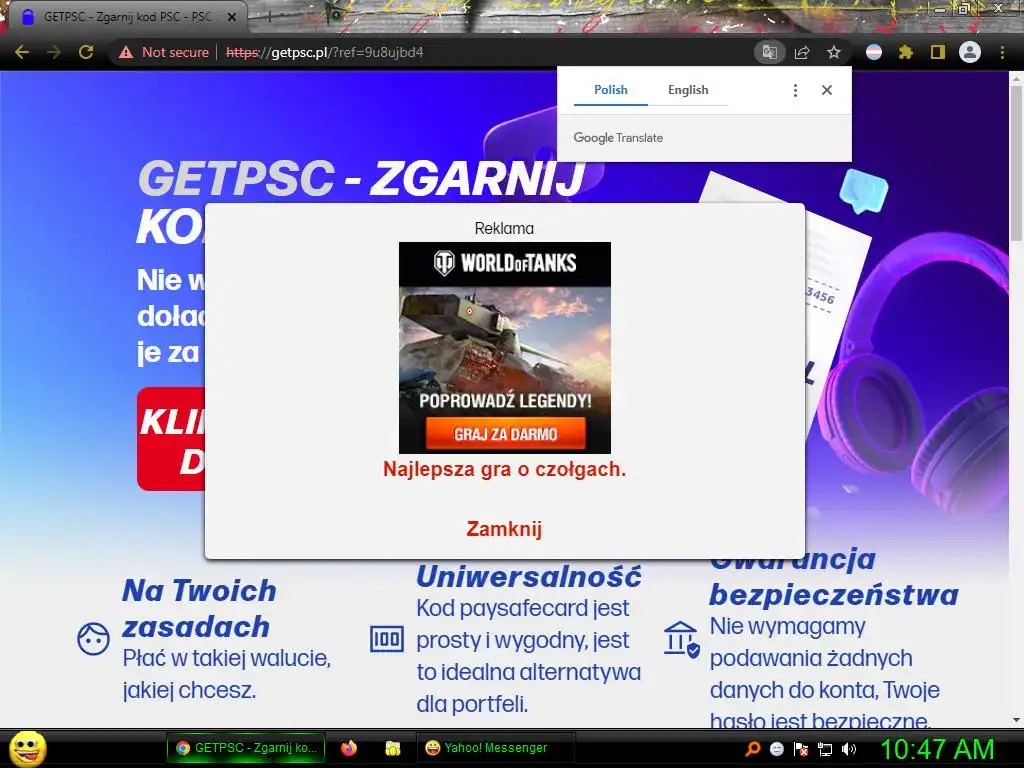Click the page vertical scrollbar thumb

tap(1016, 165)
